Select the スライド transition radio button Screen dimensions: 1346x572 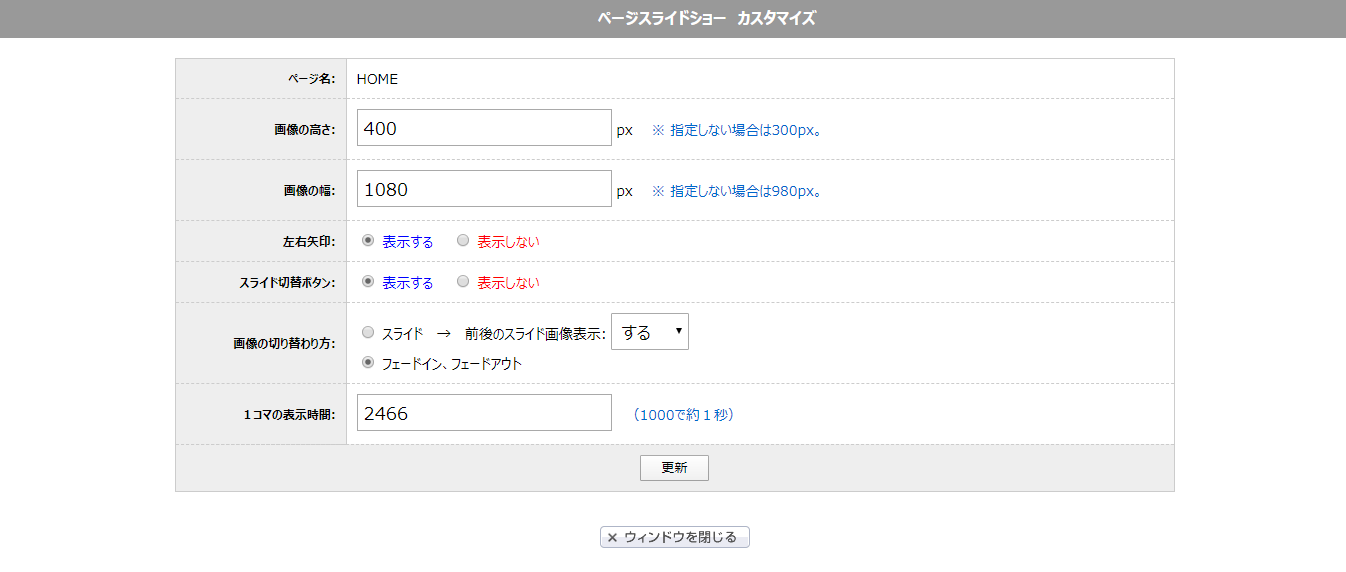coord(368,333)
